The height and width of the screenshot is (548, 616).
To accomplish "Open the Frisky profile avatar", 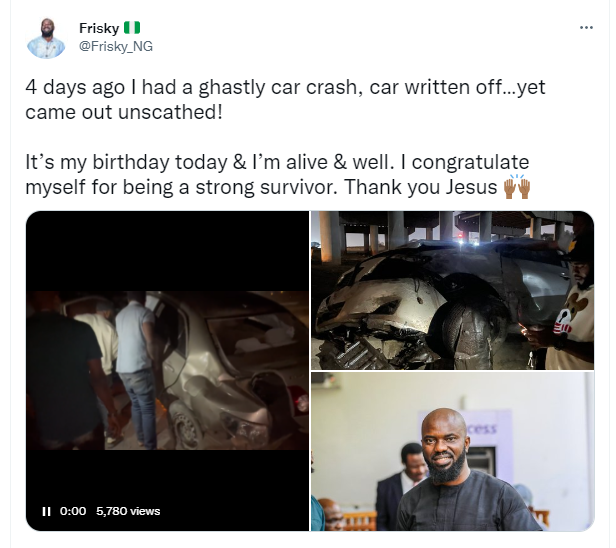I will click(46, 37).
